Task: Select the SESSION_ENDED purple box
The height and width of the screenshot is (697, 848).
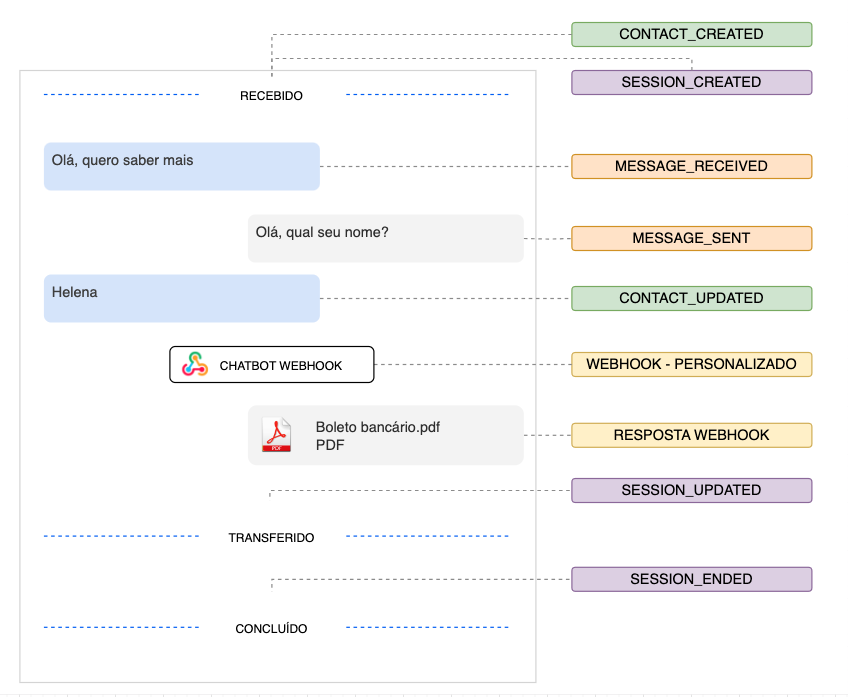Action: [691, 579]
